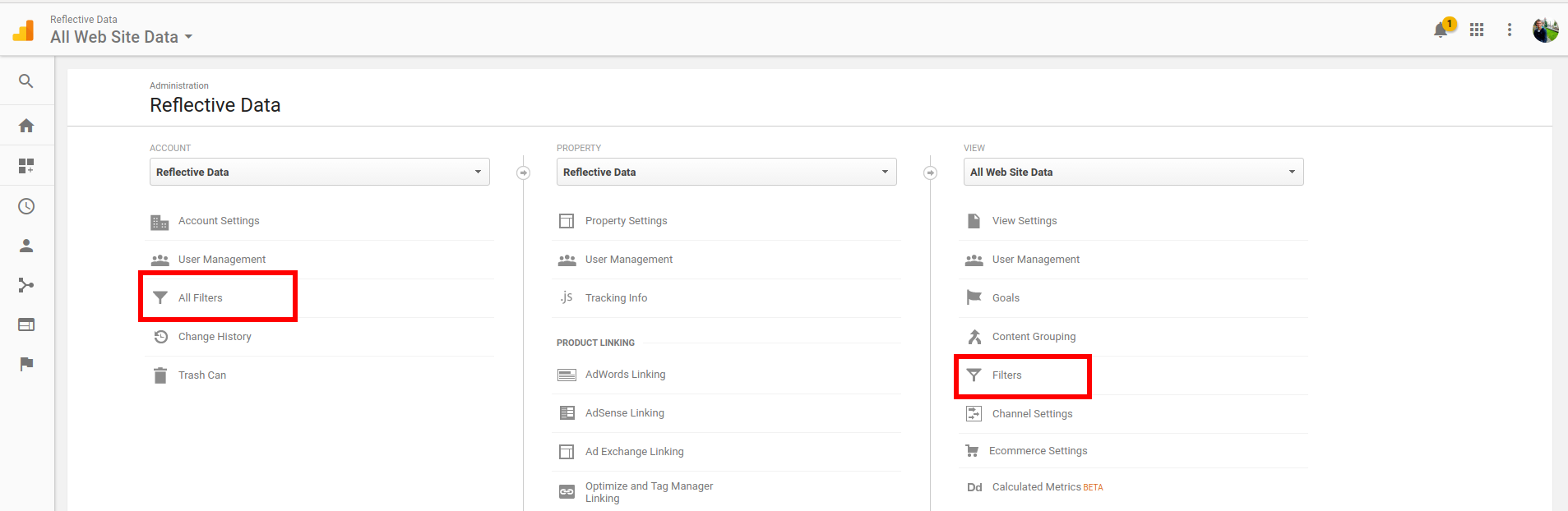
Task: Open Acquisition reports branching icon
Action: pyautogui.click(x=26, y=285)
